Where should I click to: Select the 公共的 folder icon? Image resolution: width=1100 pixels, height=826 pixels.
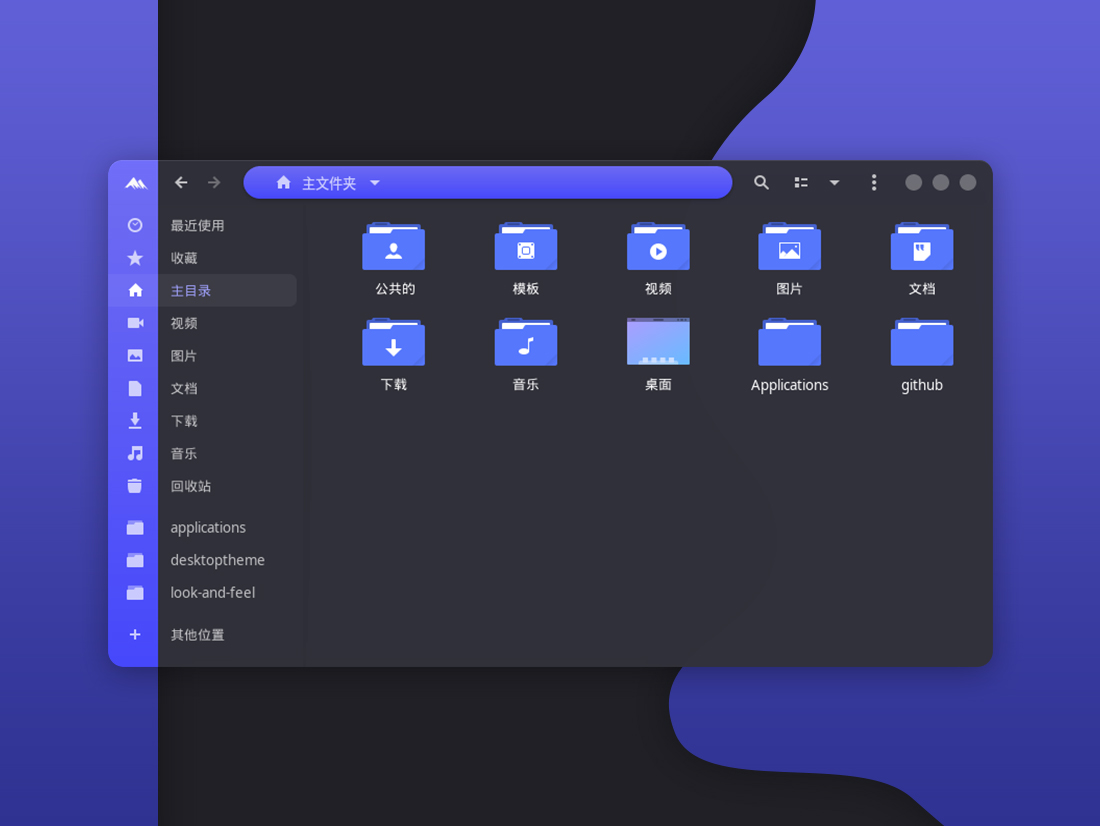click(x=394, y=247)
